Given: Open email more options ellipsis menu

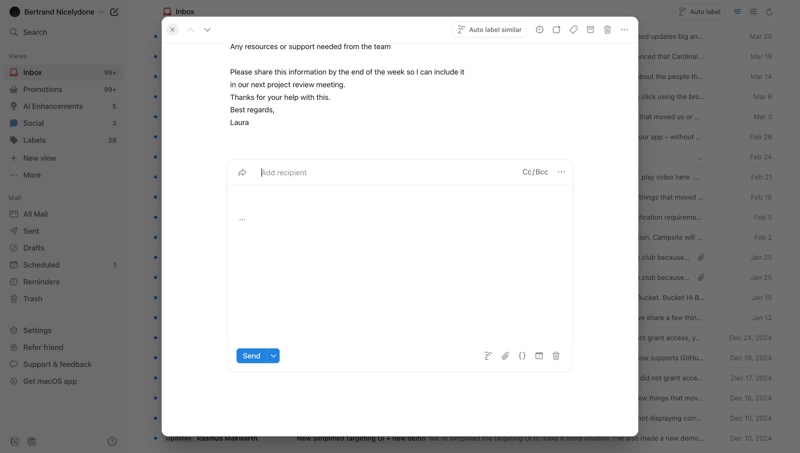Looking at the screenshot, I should point(624,30).
